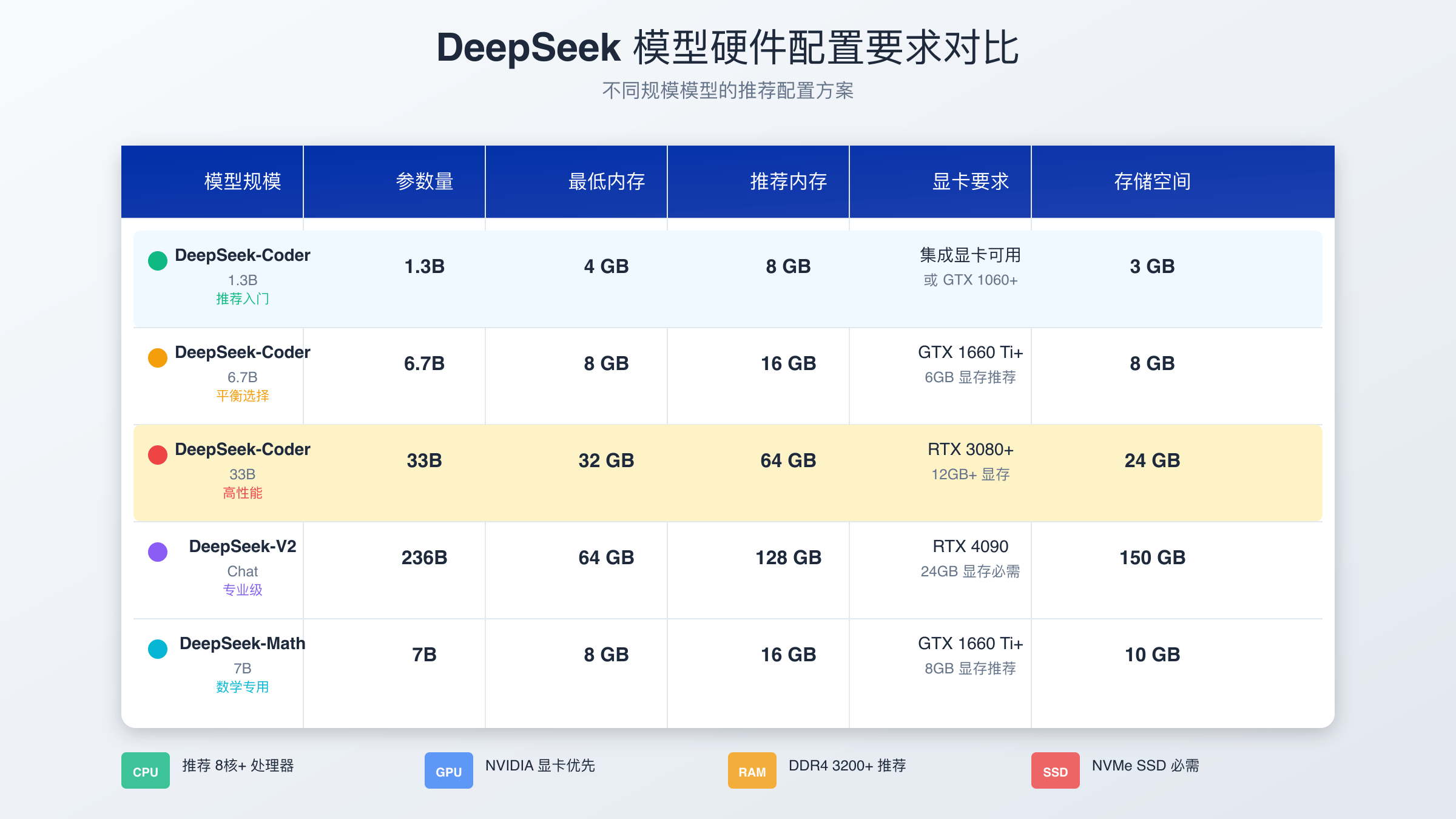Click the 33B parameter cell
The image size is (1456, 819).
[x=425, y=460]
